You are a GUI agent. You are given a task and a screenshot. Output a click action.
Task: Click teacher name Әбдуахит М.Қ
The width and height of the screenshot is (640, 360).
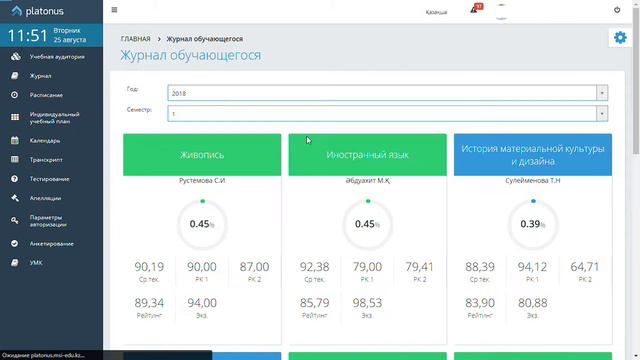pyautogui.click(x=367, y=180)
